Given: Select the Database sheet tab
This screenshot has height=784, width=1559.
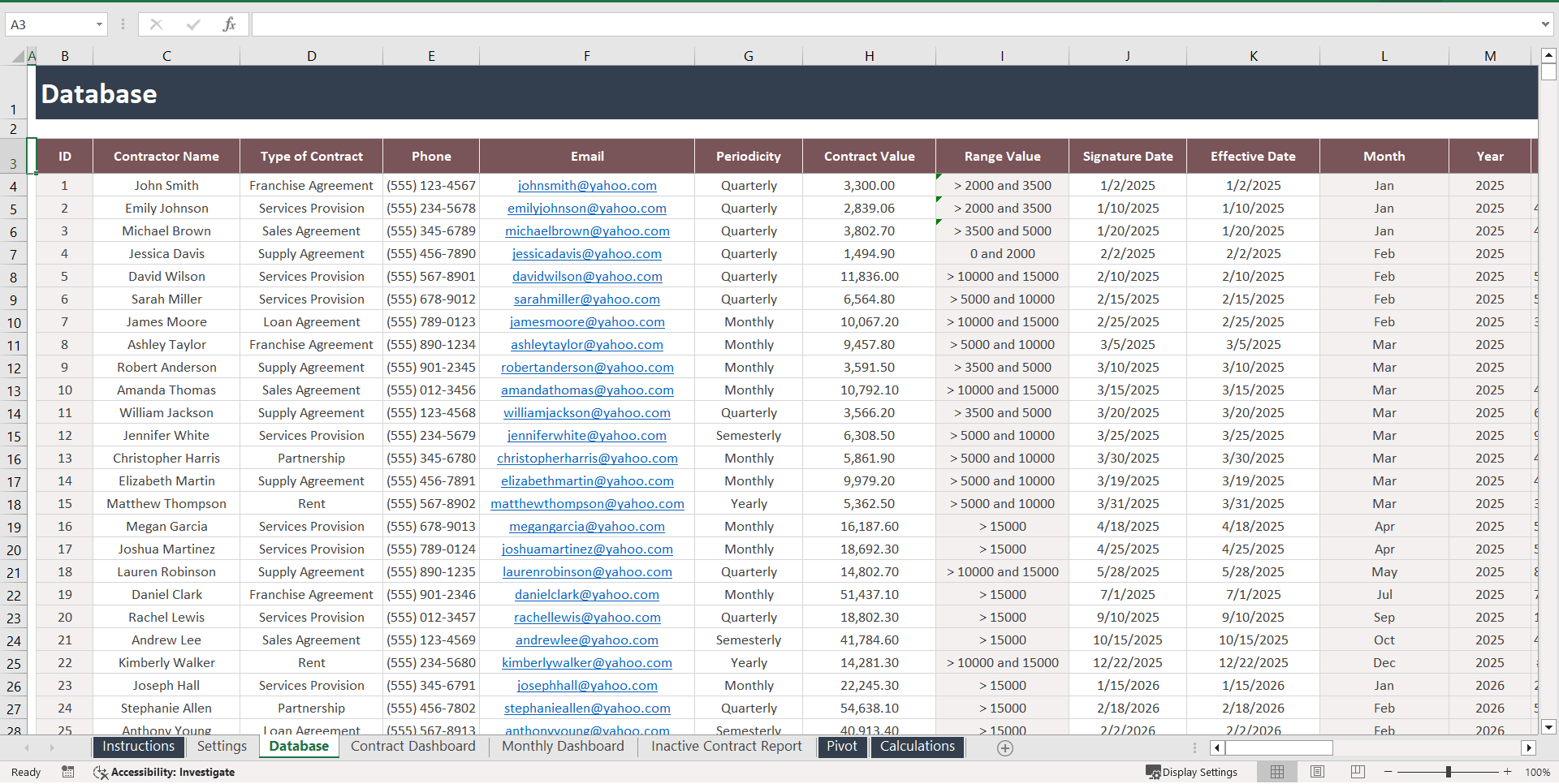Looking at the screenshot, I should coord(299,747).
